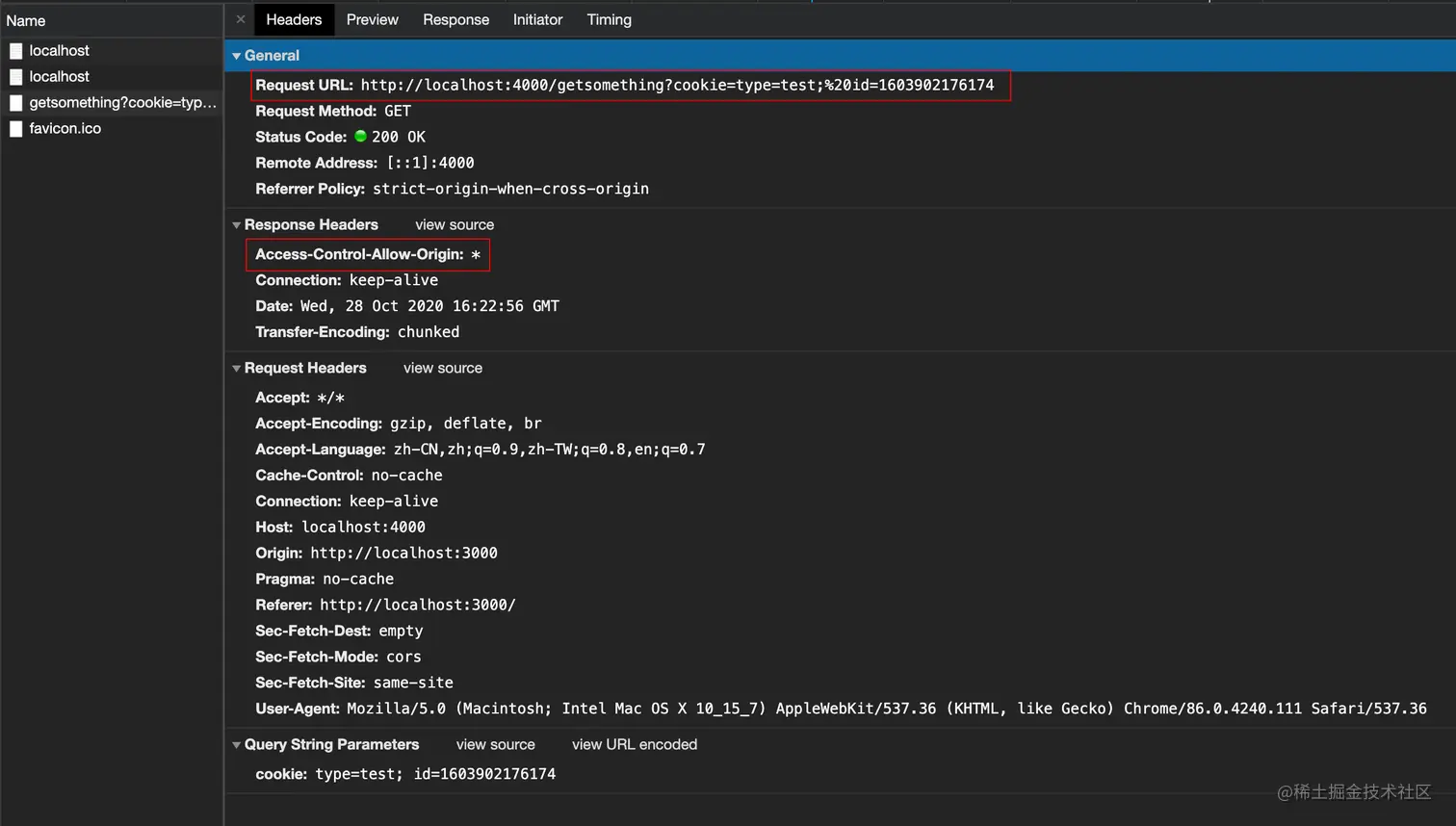
Task: Click the favicon.ico file icon
Action: (x=16, y=129)
